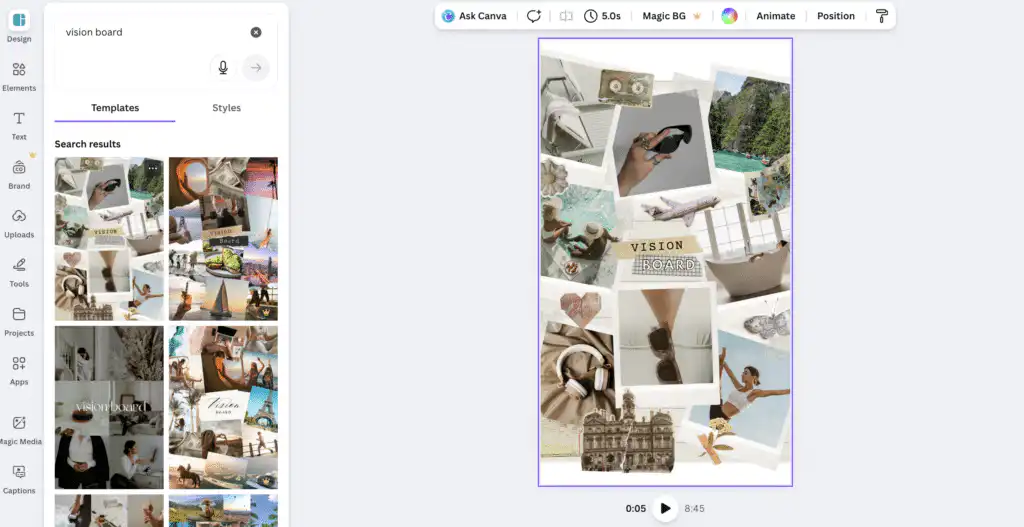Select the Eiffel Tower Vision template
This screenshot has width=1024, height=527.
[223, 407]
